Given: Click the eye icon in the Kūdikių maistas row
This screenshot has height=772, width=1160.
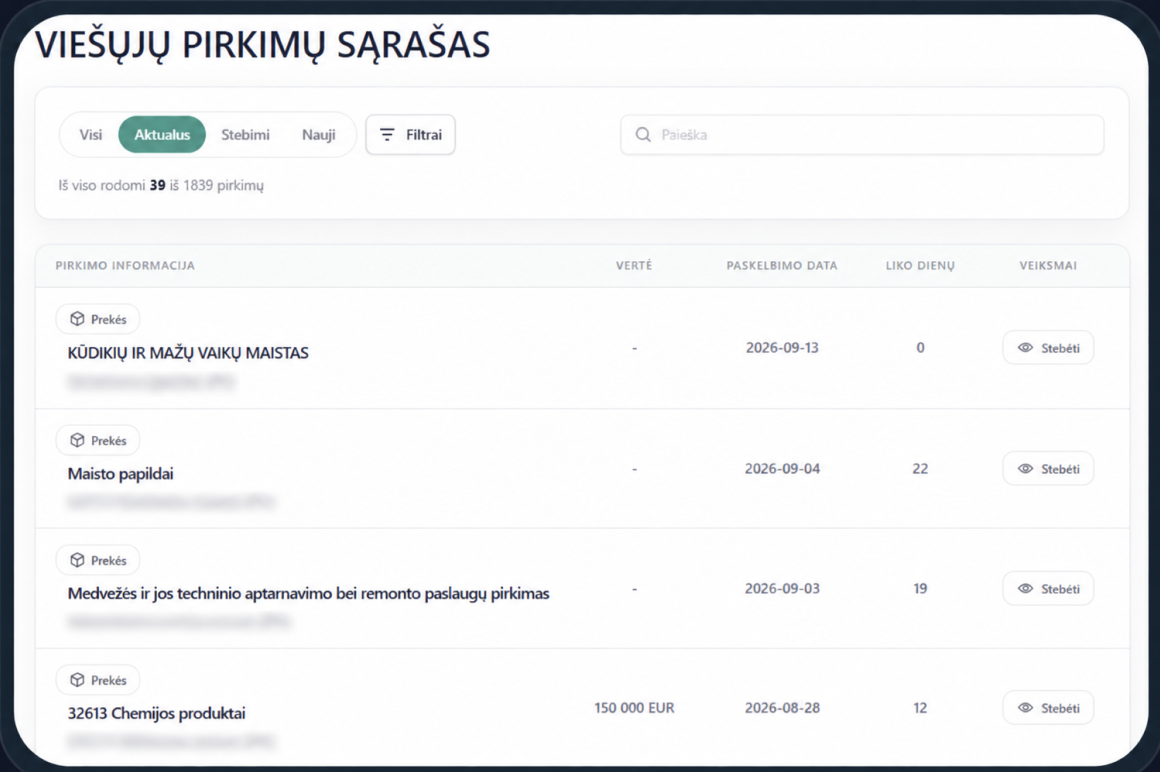Looking at the screenshot, I should 1025,348.
